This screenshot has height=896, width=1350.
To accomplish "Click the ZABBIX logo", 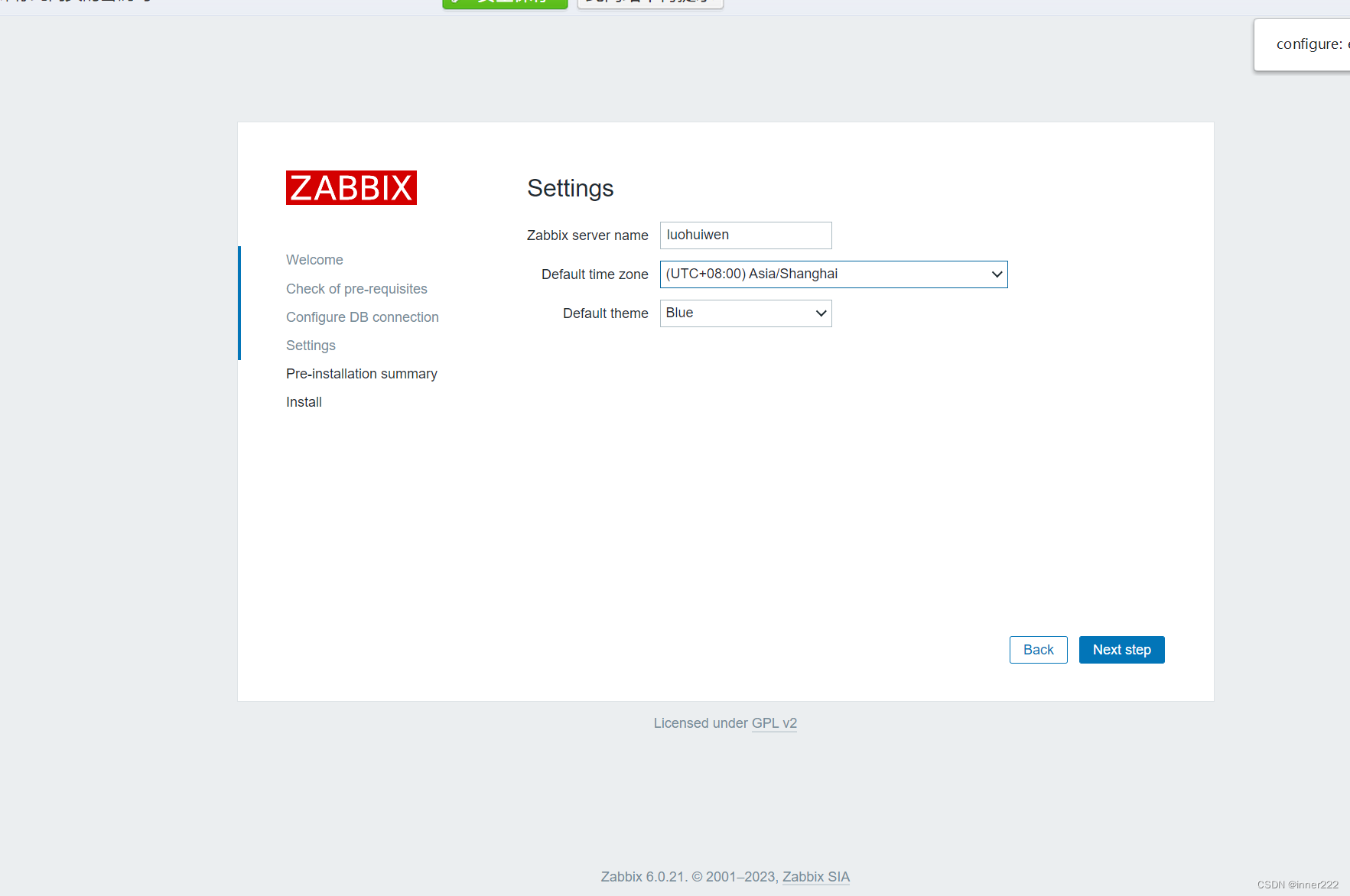I will click(351, 187).
